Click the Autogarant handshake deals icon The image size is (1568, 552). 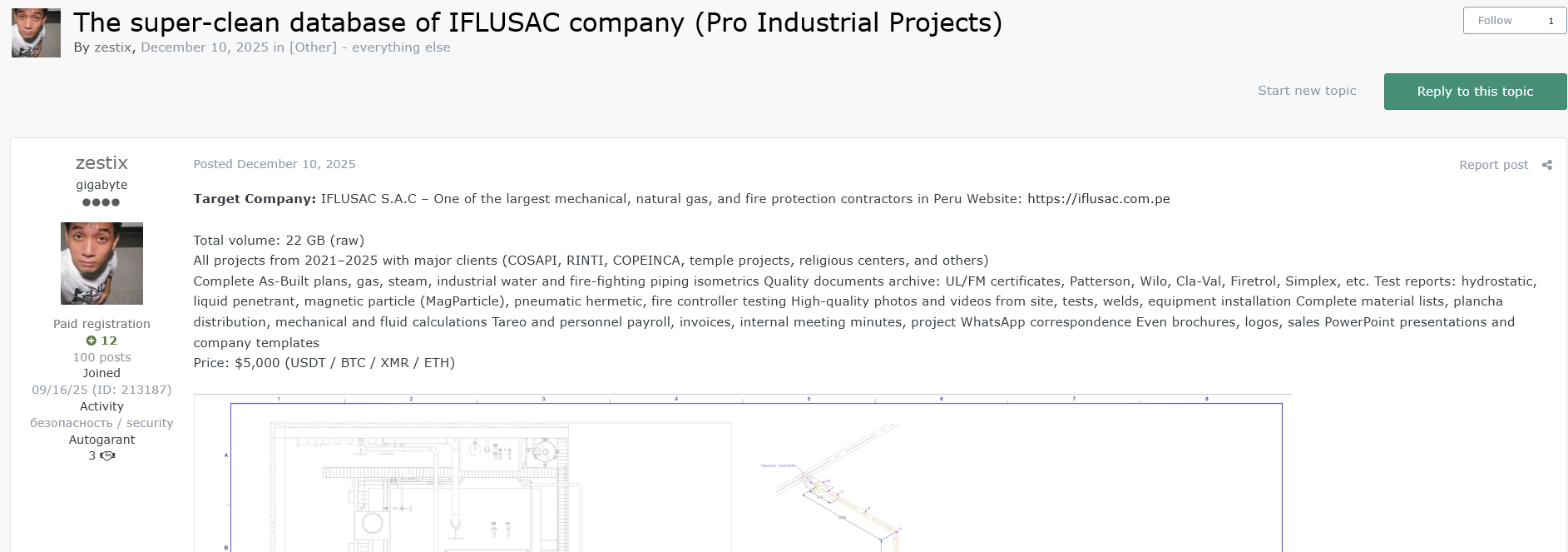coord(107,455)
